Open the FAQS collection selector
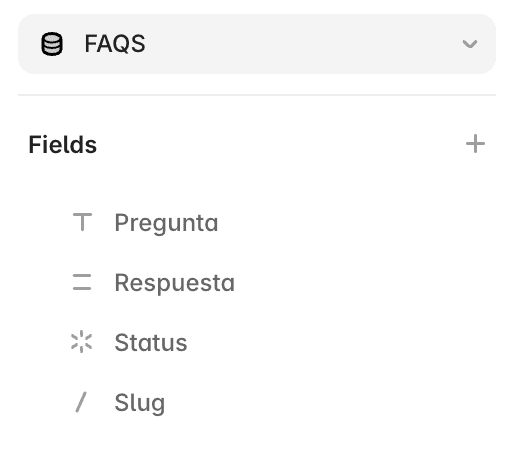 coord(257,44)
